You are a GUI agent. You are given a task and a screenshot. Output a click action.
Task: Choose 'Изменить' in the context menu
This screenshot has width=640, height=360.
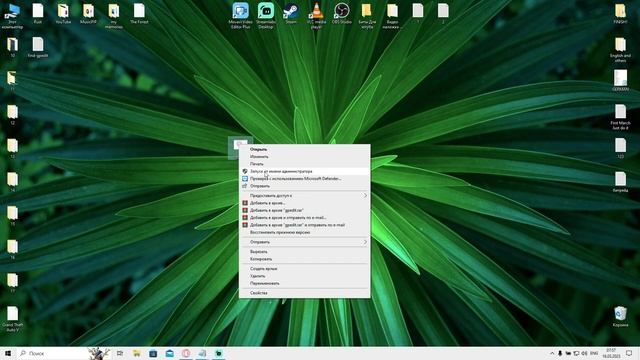pos(304,157)
